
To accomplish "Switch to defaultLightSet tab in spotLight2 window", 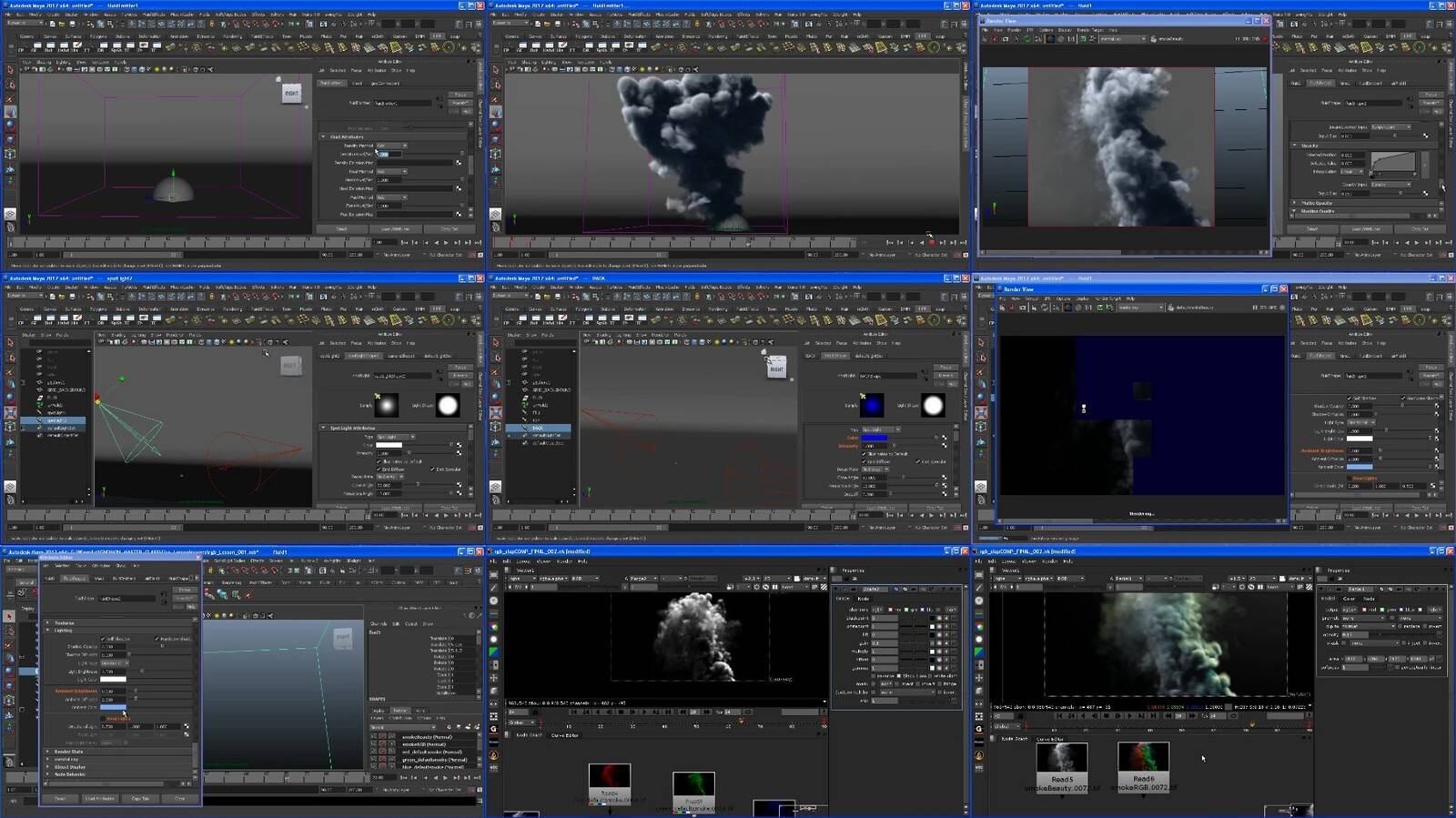I will (437, 356).
